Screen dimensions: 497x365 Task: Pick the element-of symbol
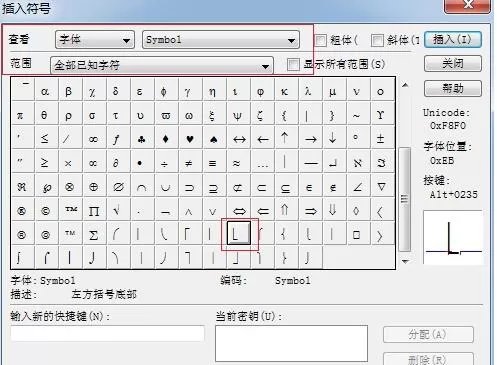[x=310, y=186]
